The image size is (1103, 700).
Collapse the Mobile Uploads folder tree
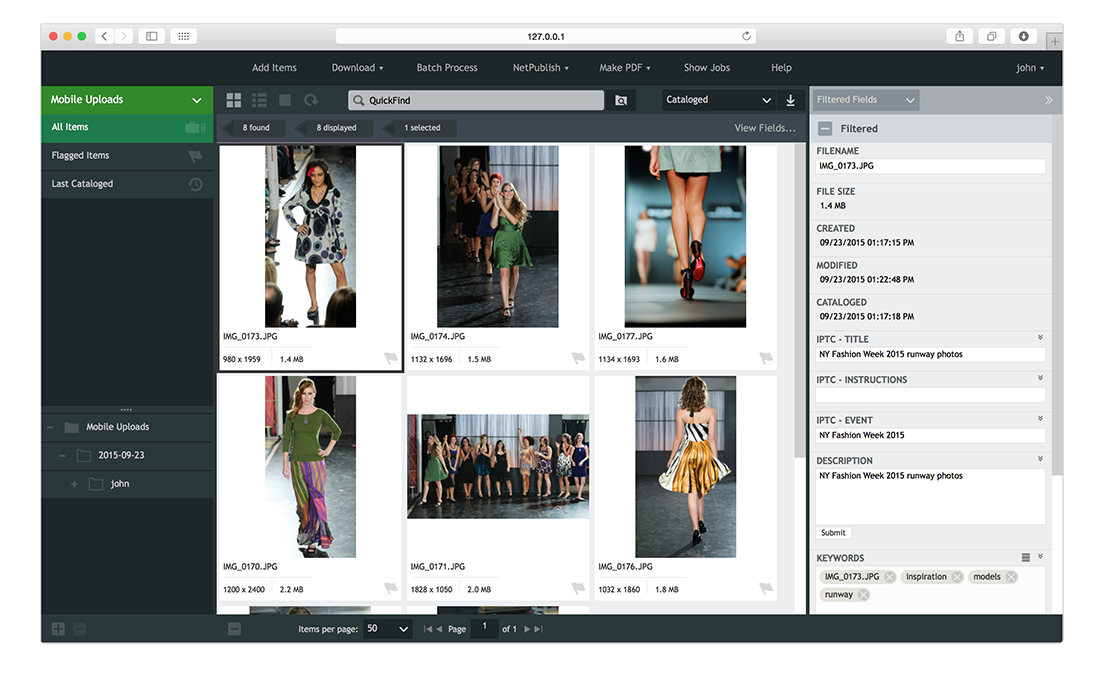point(50,428)
